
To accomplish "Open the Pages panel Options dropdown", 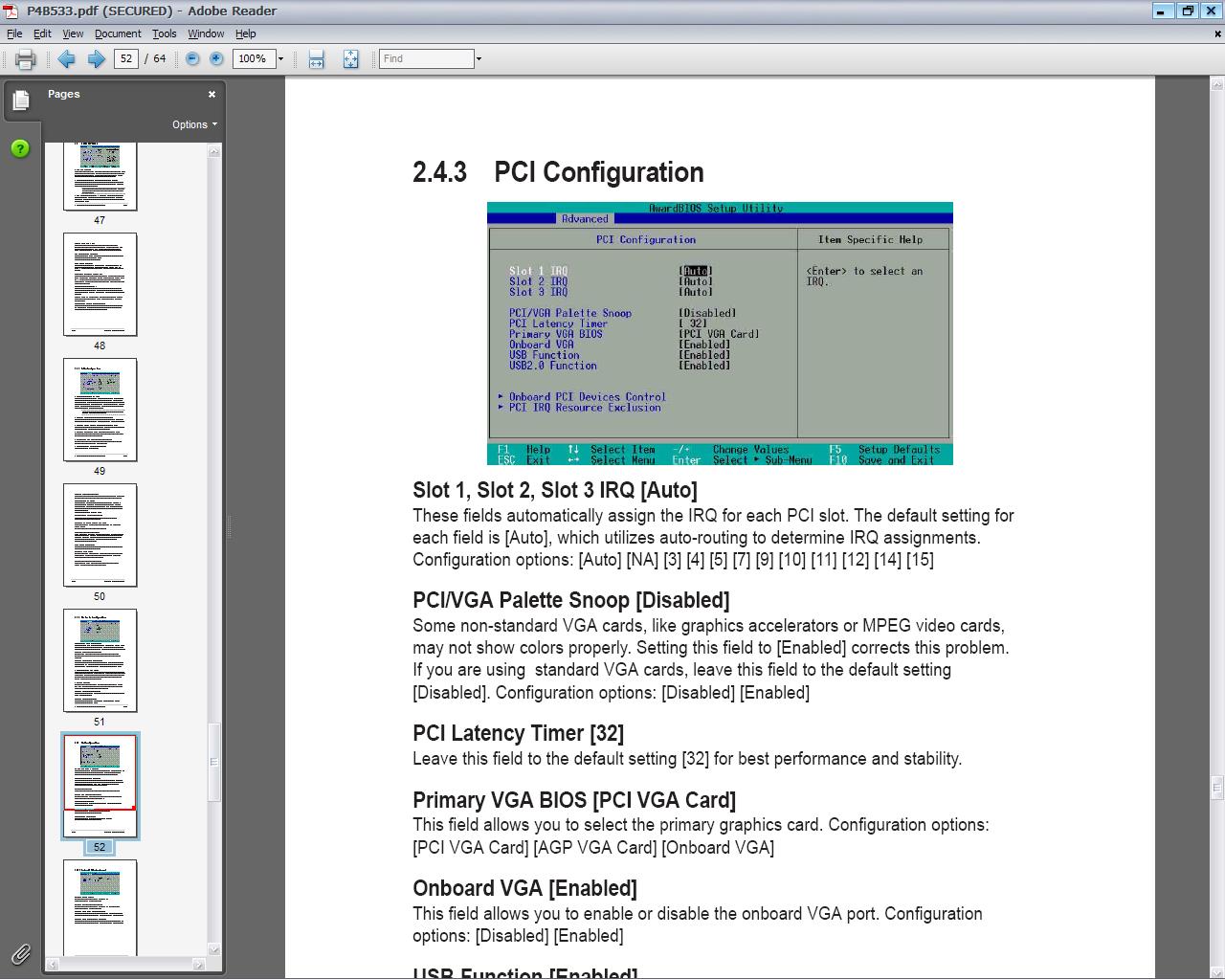I will coord(194,124).
